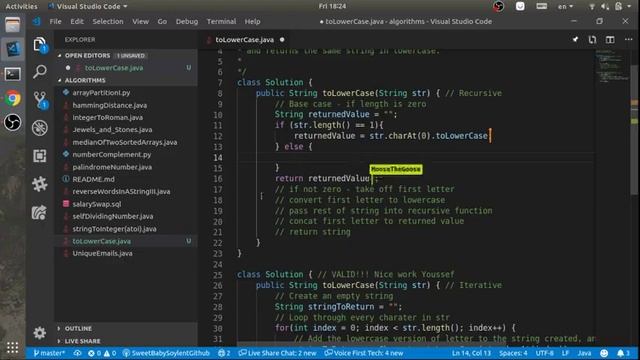Viewport: 640px width, 360px height.
Task: Select the toLowerCase.java editor tab
Action: coord(246,40)
